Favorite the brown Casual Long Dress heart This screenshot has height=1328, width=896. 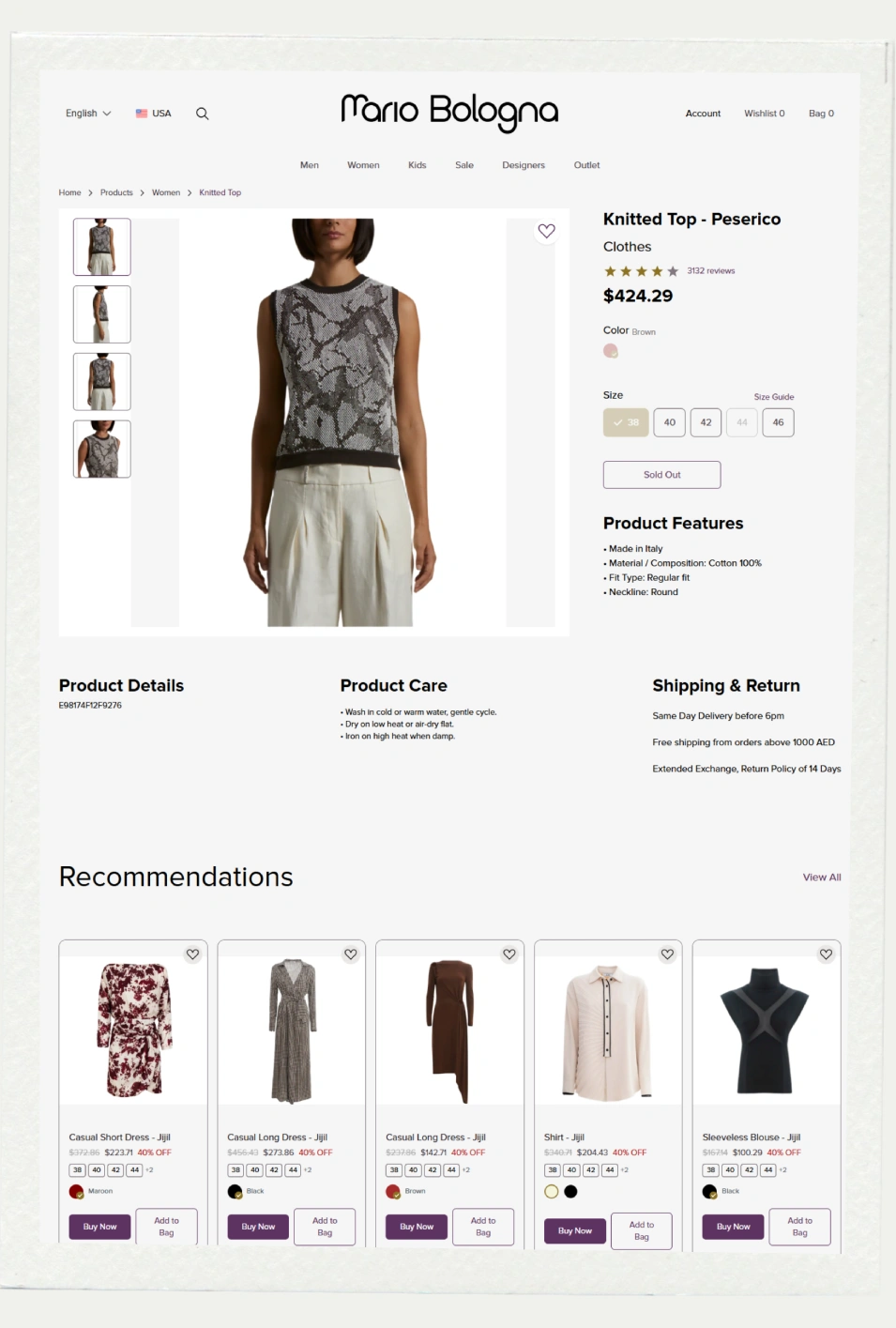509,954
